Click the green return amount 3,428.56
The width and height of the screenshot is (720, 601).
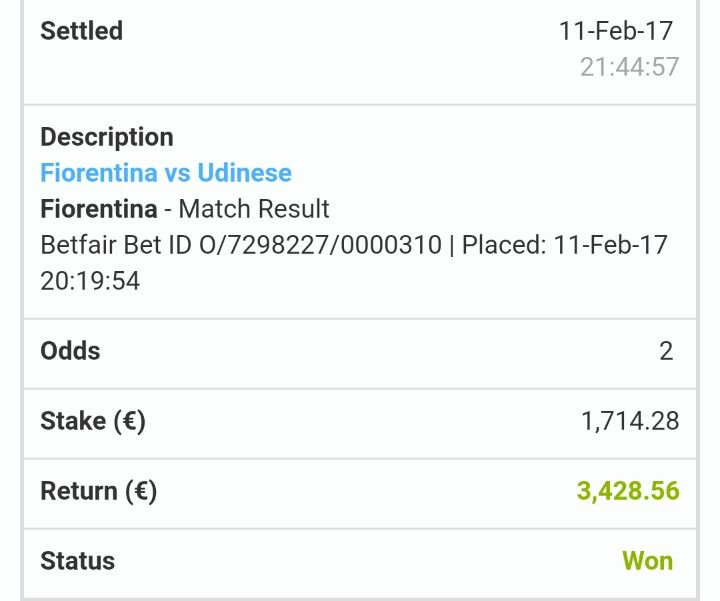tap(628, 491)
